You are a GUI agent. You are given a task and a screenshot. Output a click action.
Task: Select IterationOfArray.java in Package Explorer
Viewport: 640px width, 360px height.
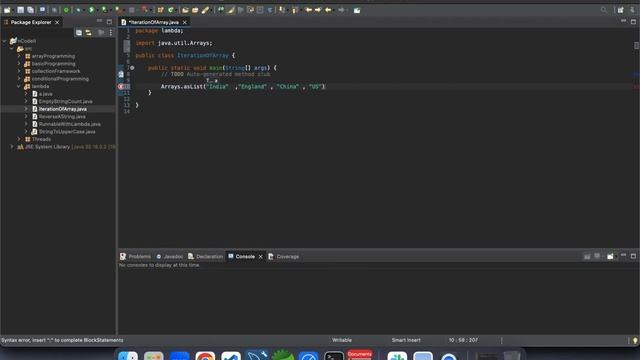click(62, 109)
